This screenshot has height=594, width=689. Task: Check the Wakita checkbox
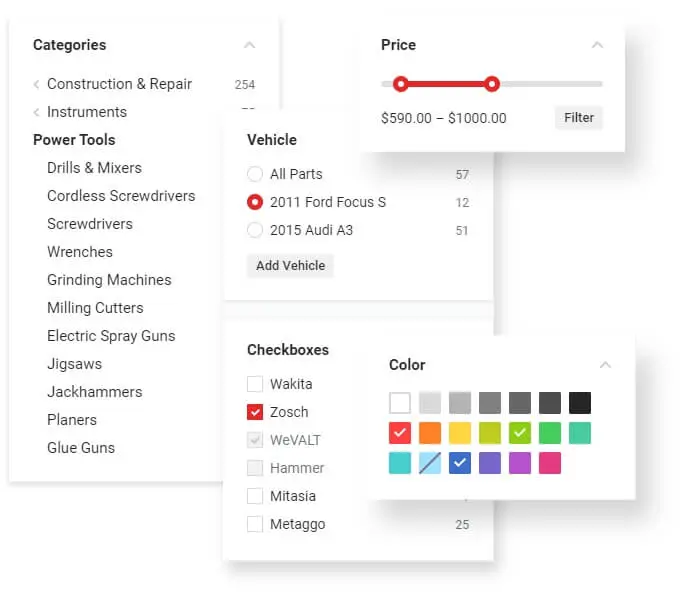255,384
